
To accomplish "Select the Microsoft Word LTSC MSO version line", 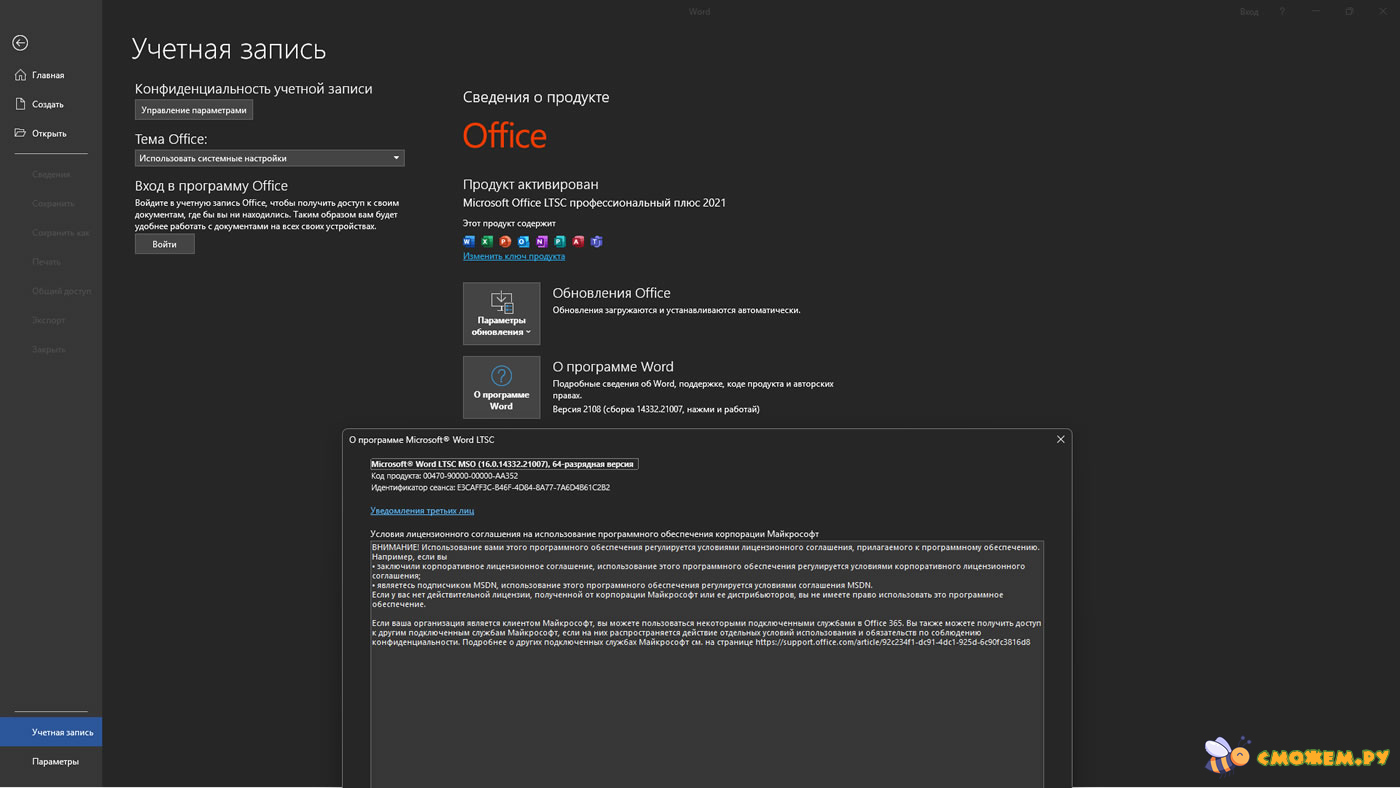I will coord(504,464).
